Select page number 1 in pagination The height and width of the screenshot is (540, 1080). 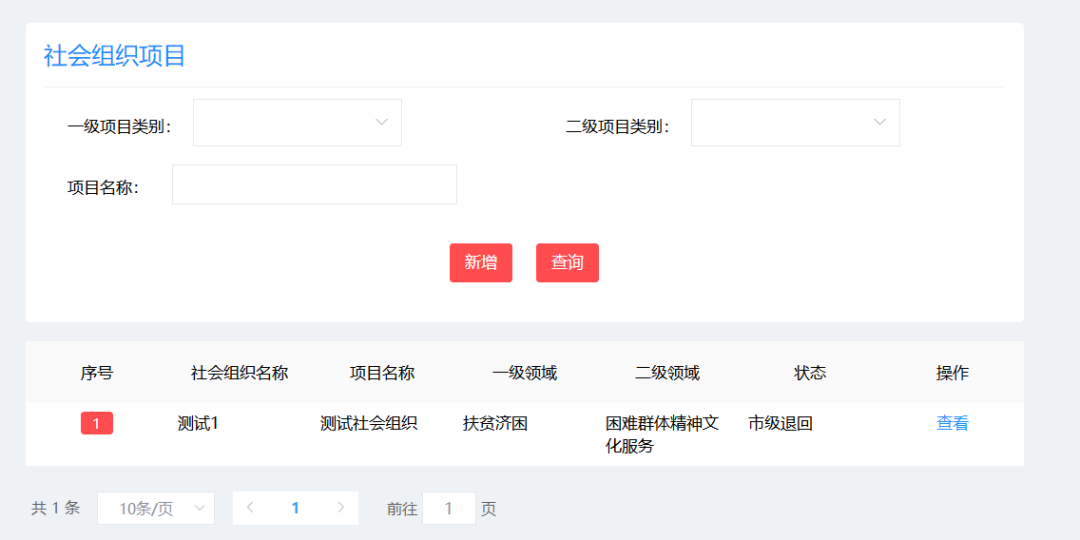(295, 508)
